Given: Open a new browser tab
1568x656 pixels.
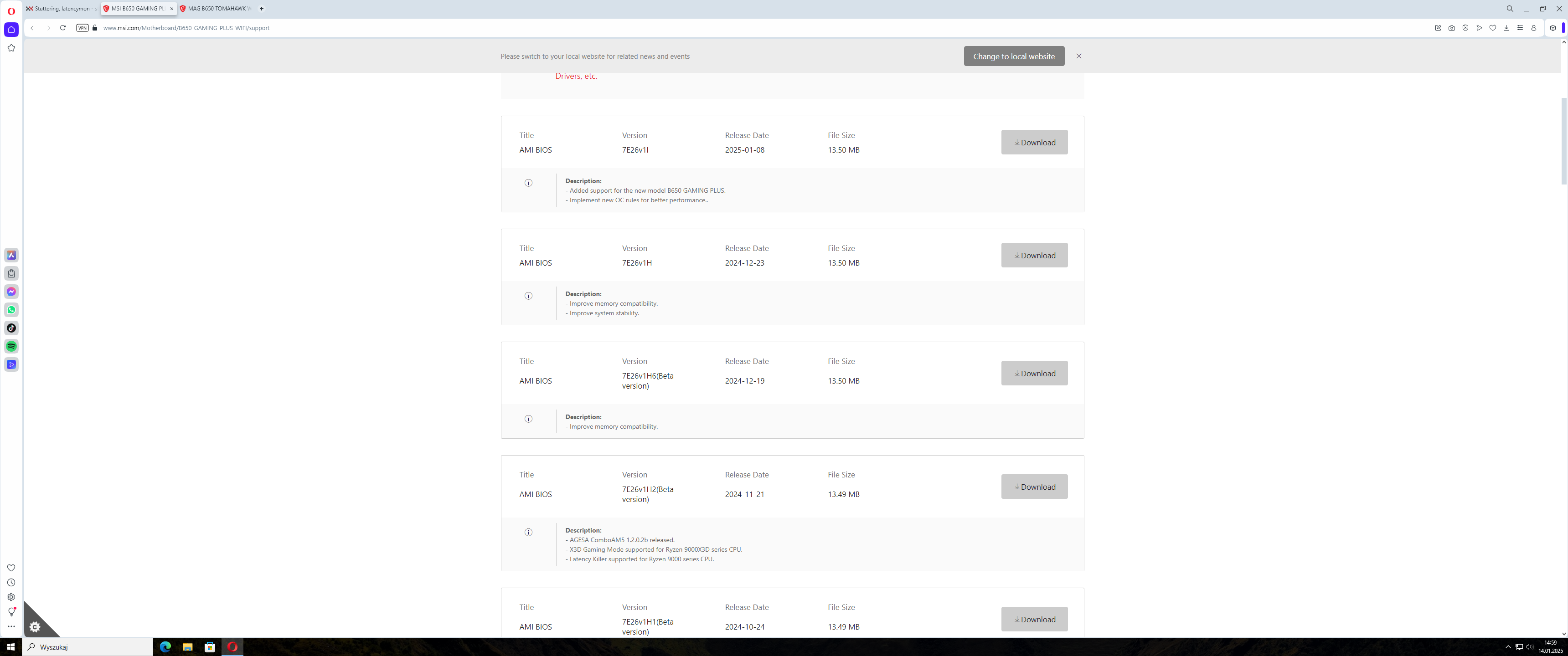Looking at the screenshot, I should point(262,9).
